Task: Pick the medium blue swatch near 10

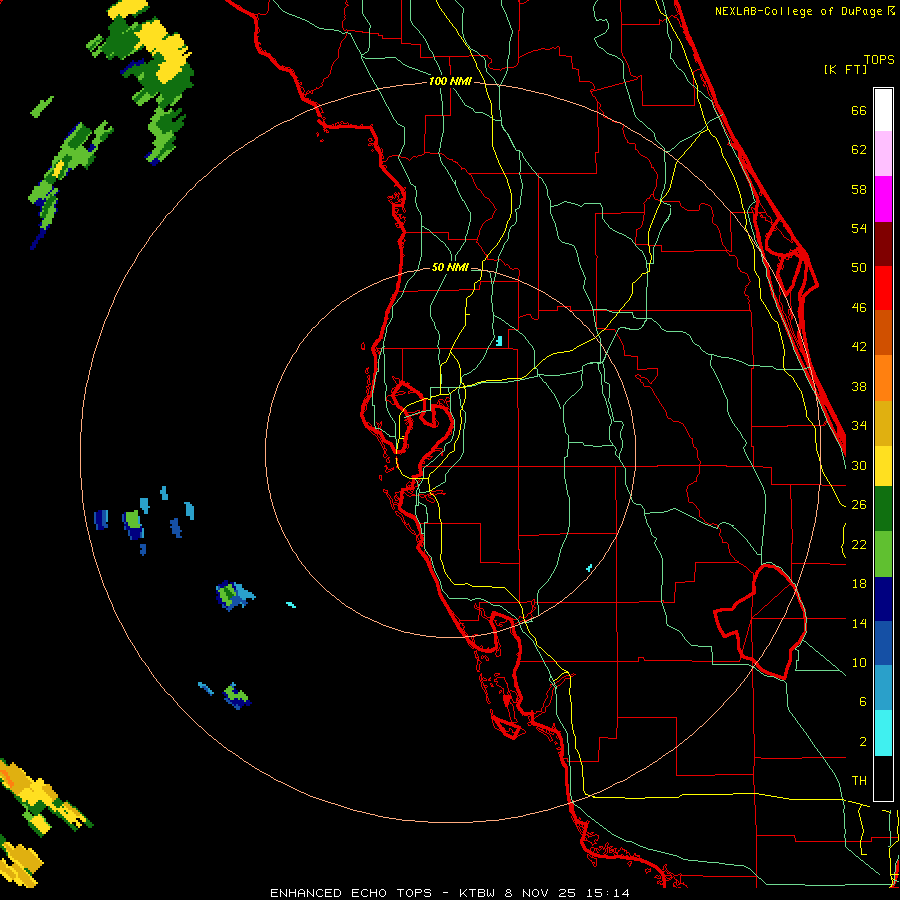Action: click(883, 644)
